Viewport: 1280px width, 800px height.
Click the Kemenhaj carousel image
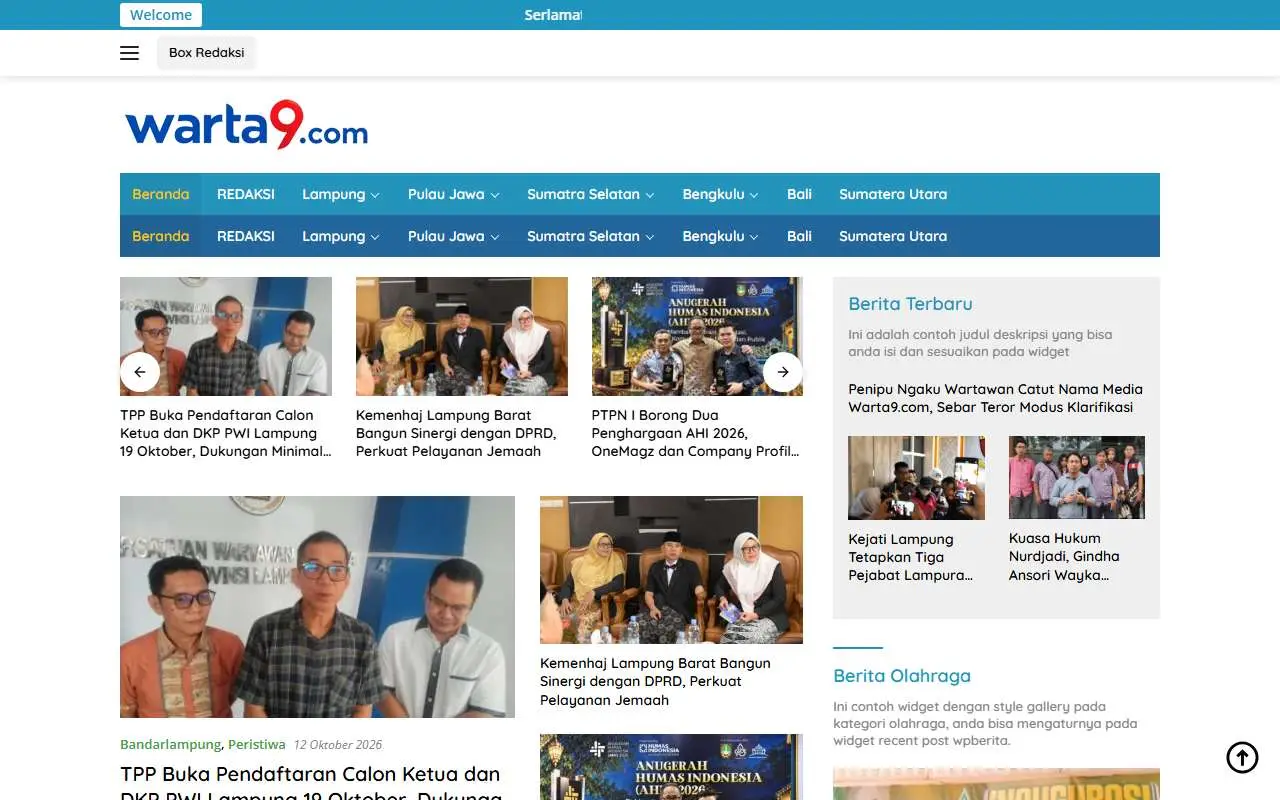pyautogui.click(x=462, y=336)
